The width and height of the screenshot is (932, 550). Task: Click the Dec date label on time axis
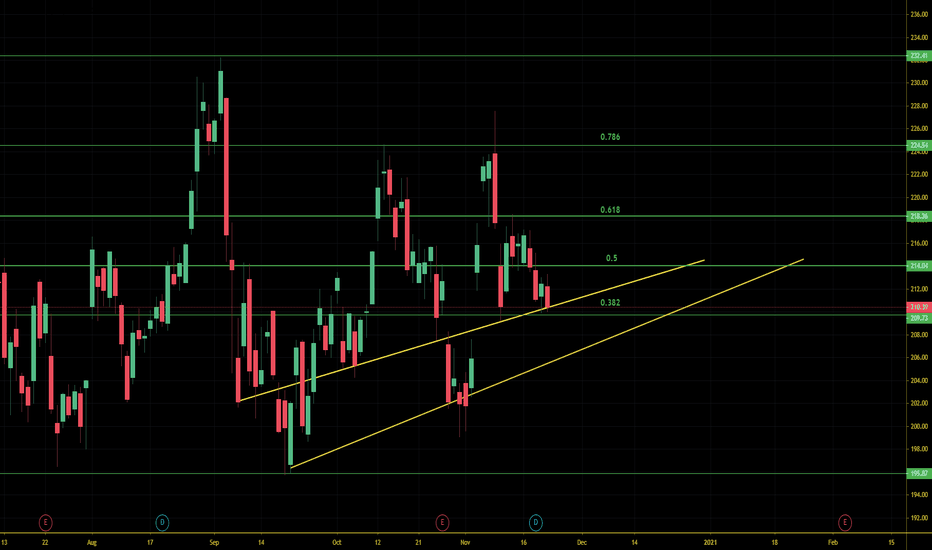click(x=582, y=543)
